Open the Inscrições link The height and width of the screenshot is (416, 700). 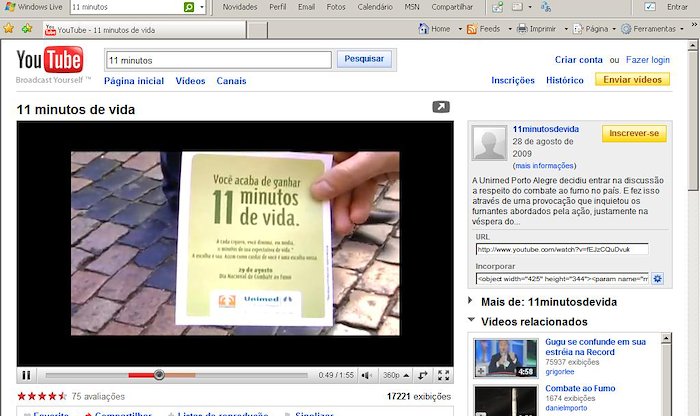(513, 80)
